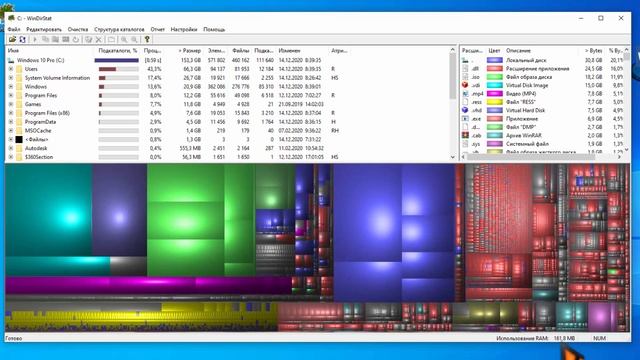Click the yellow swatch for .ress files

(494, 102)
